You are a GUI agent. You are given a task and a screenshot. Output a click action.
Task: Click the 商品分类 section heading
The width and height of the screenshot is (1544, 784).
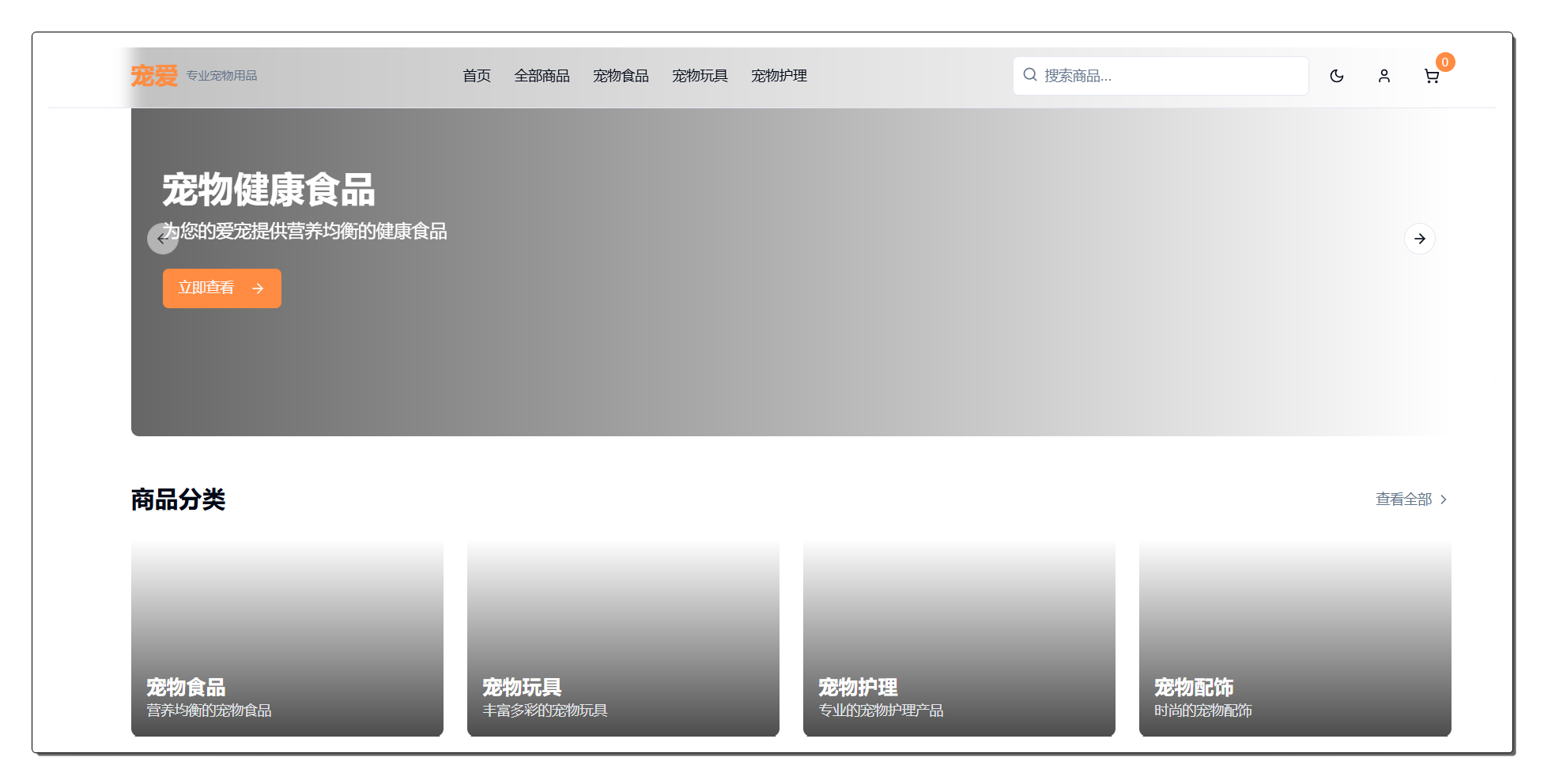coord(179,499)
